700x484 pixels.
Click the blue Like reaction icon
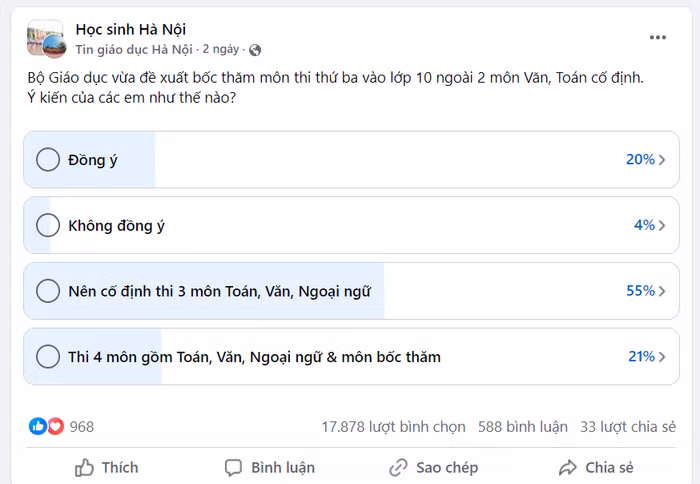[x=38, y=427]
